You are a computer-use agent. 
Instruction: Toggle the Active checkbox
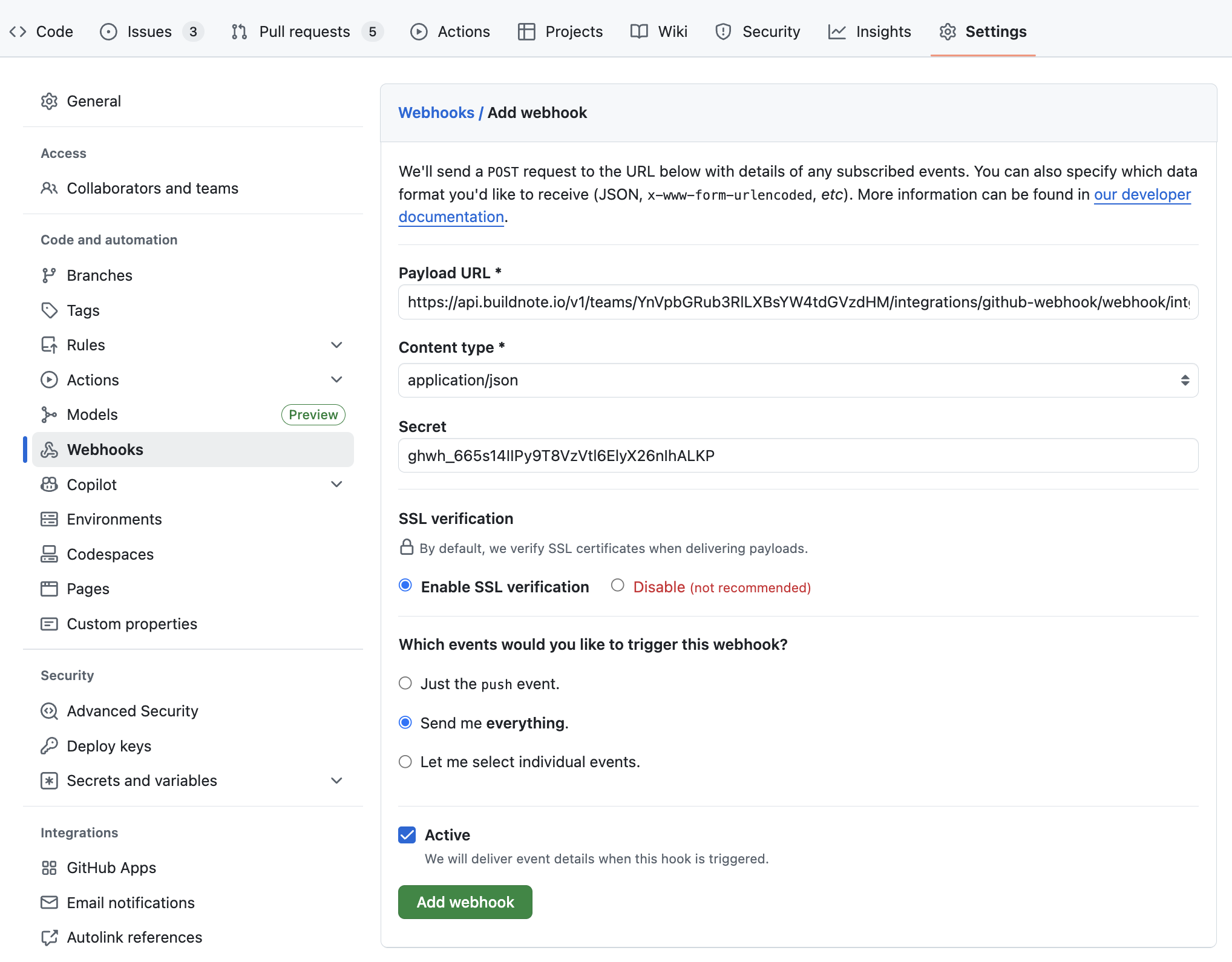click(407, 835)
